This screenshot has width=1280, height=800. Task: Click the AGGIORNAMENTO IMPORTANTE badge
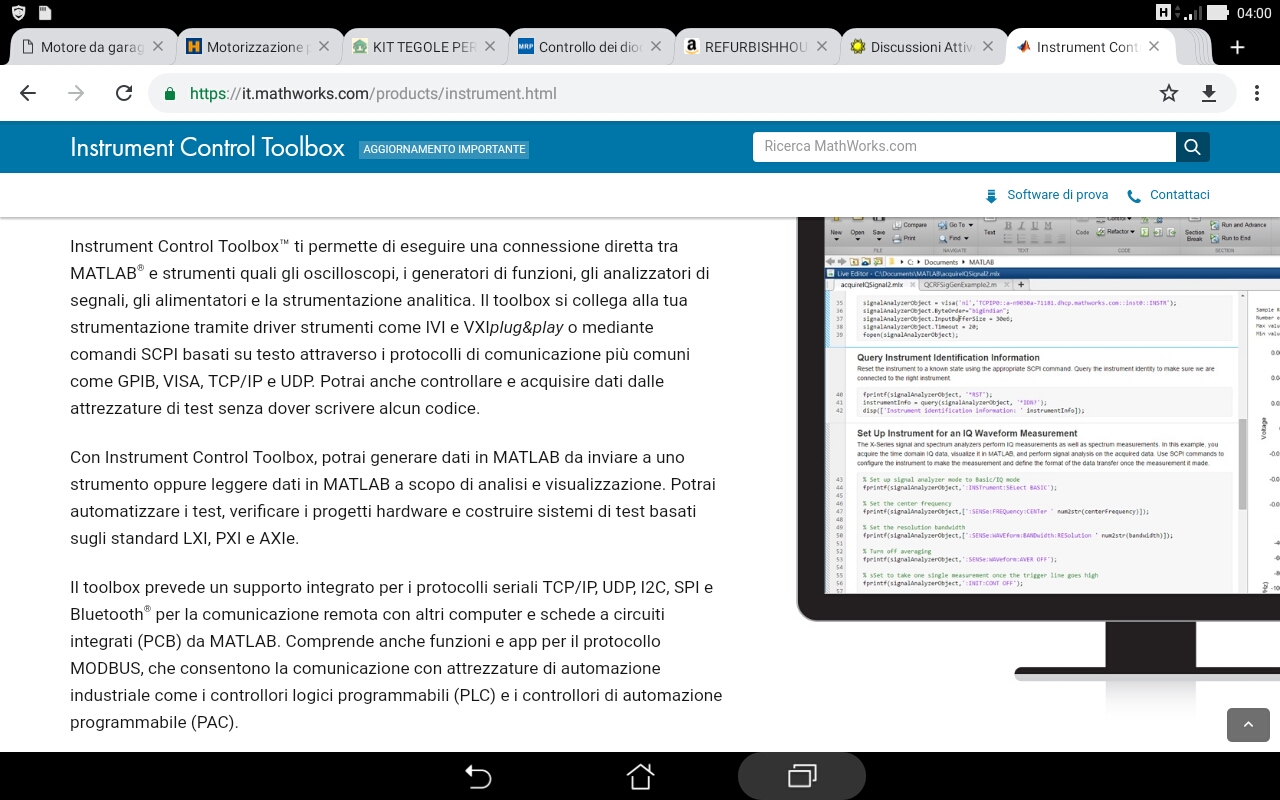[x=444, y=149]
